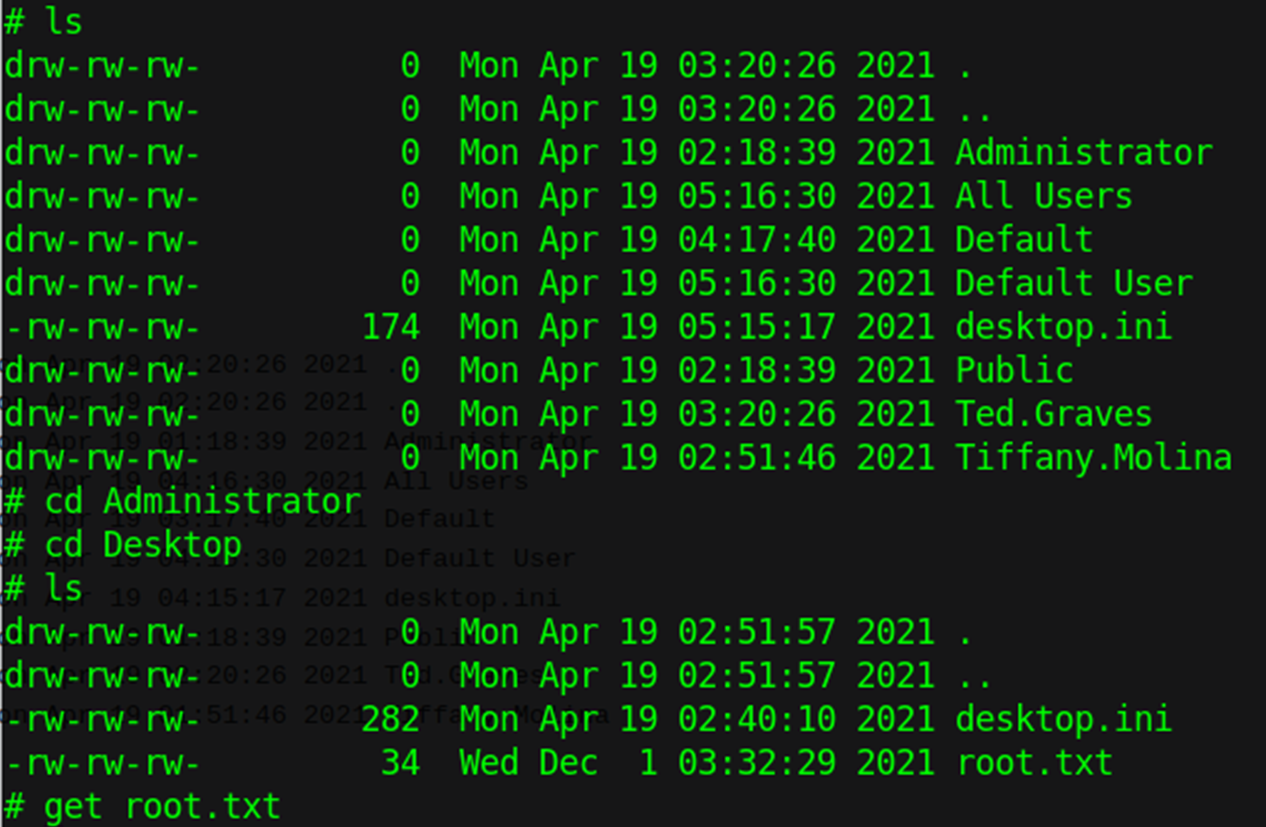Click the All Users directory entry

click(1044, 196)
